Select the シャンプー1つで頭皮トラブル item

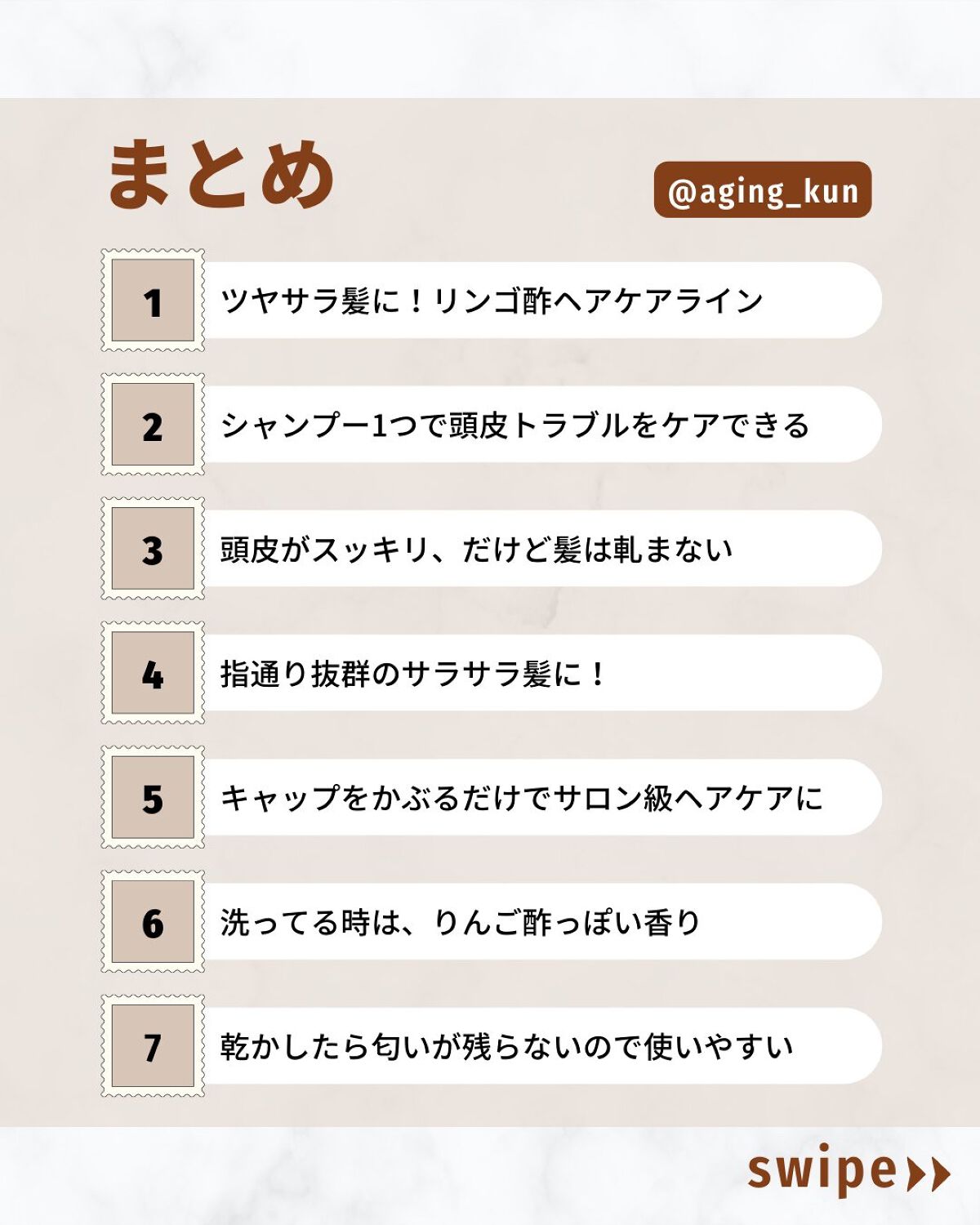click(514, 425)
